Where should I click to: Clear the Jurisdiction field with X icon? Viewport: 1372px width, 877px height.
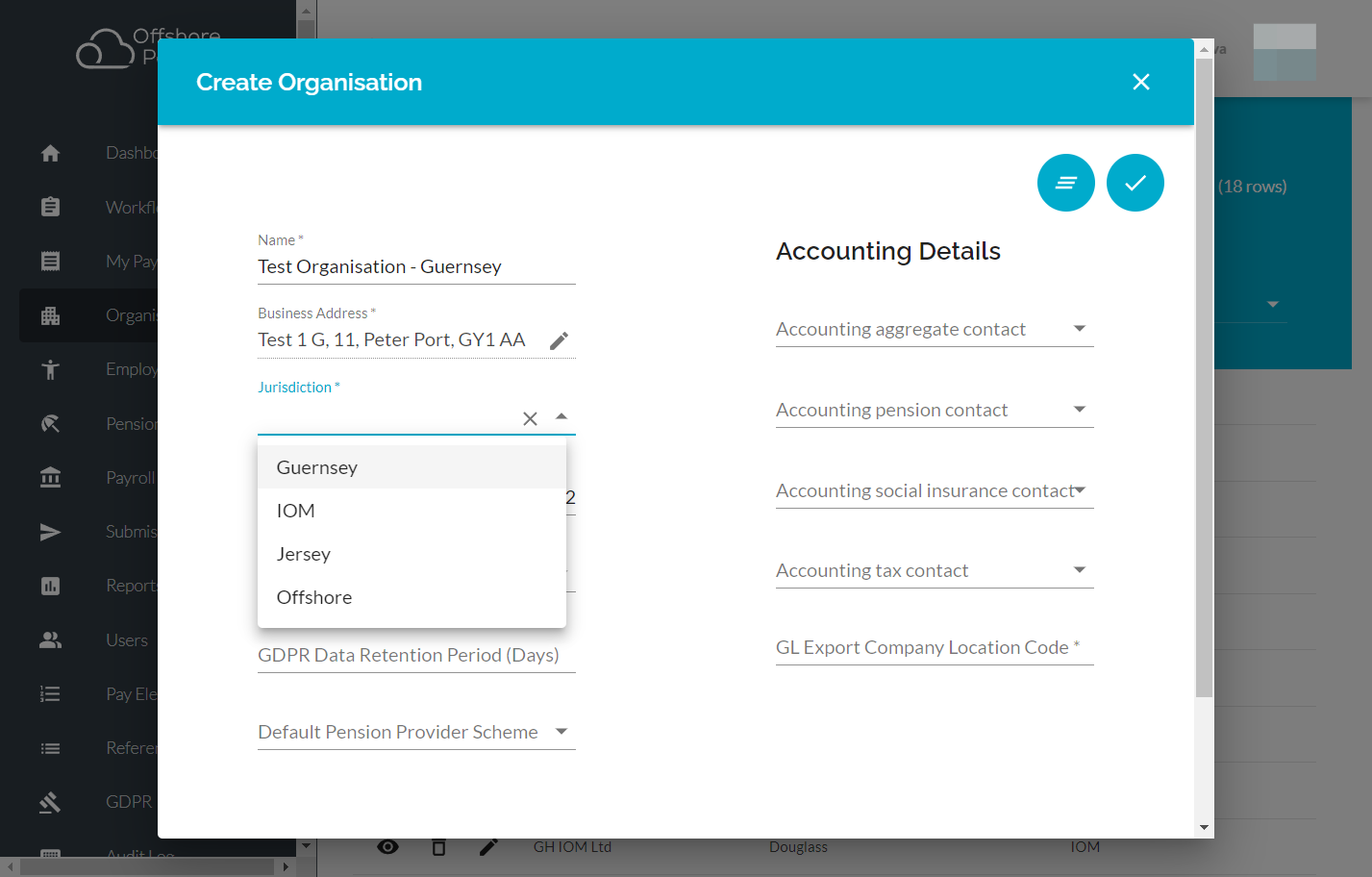click(530, 418)
